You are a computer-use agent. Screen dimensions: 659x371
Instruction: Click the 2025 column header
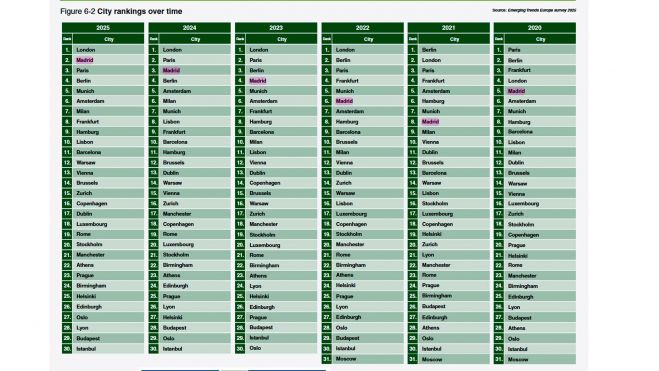point(103,28)
